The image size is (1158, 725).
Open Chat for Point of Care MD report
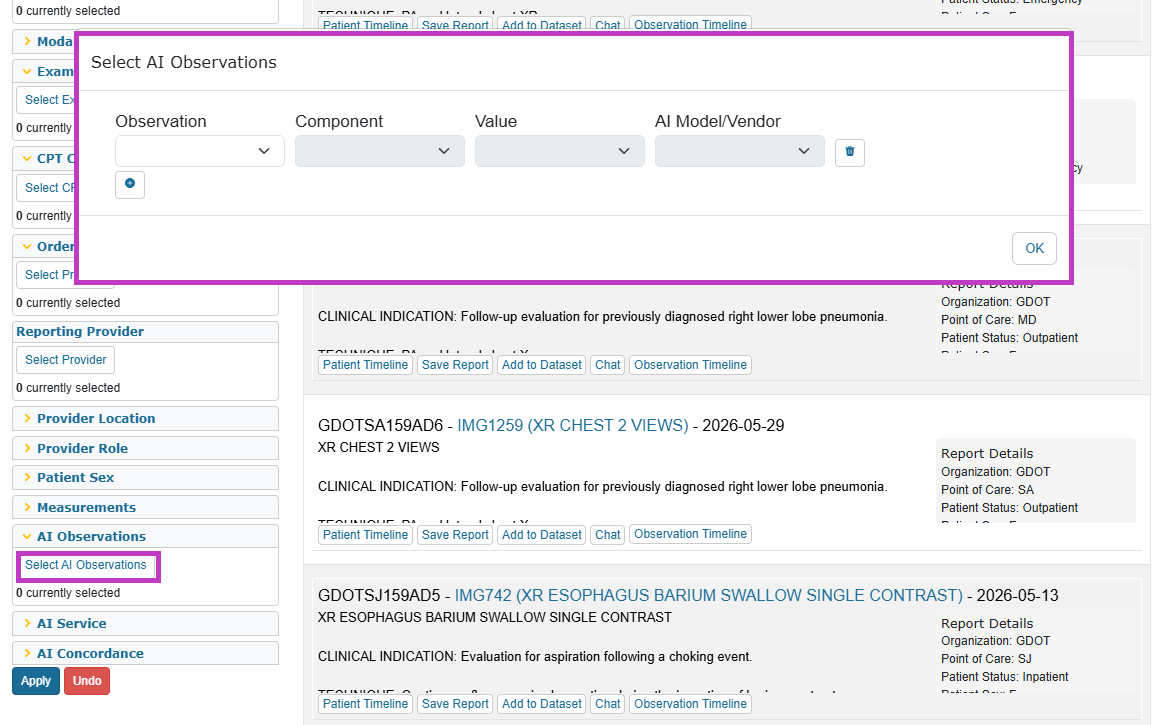608,365
